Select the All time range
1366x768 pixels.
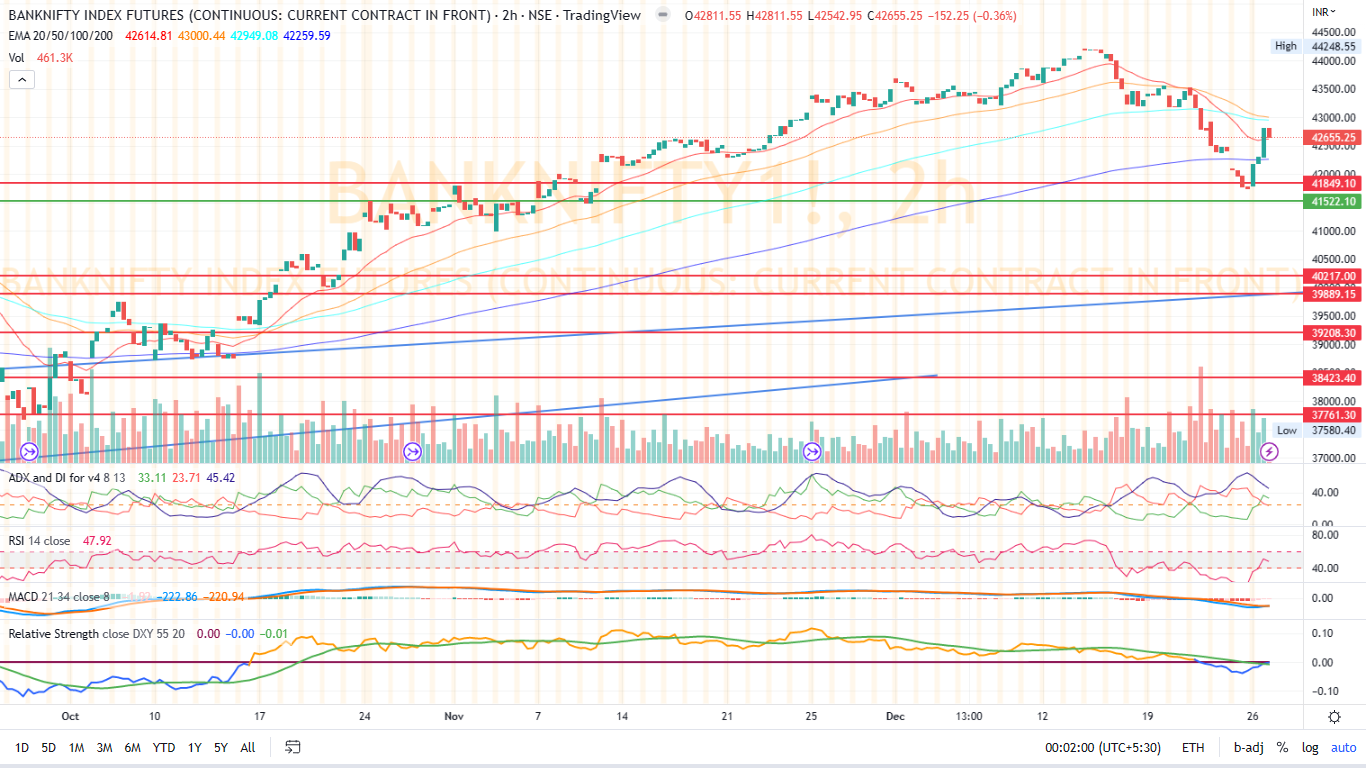tap(248, 747)
